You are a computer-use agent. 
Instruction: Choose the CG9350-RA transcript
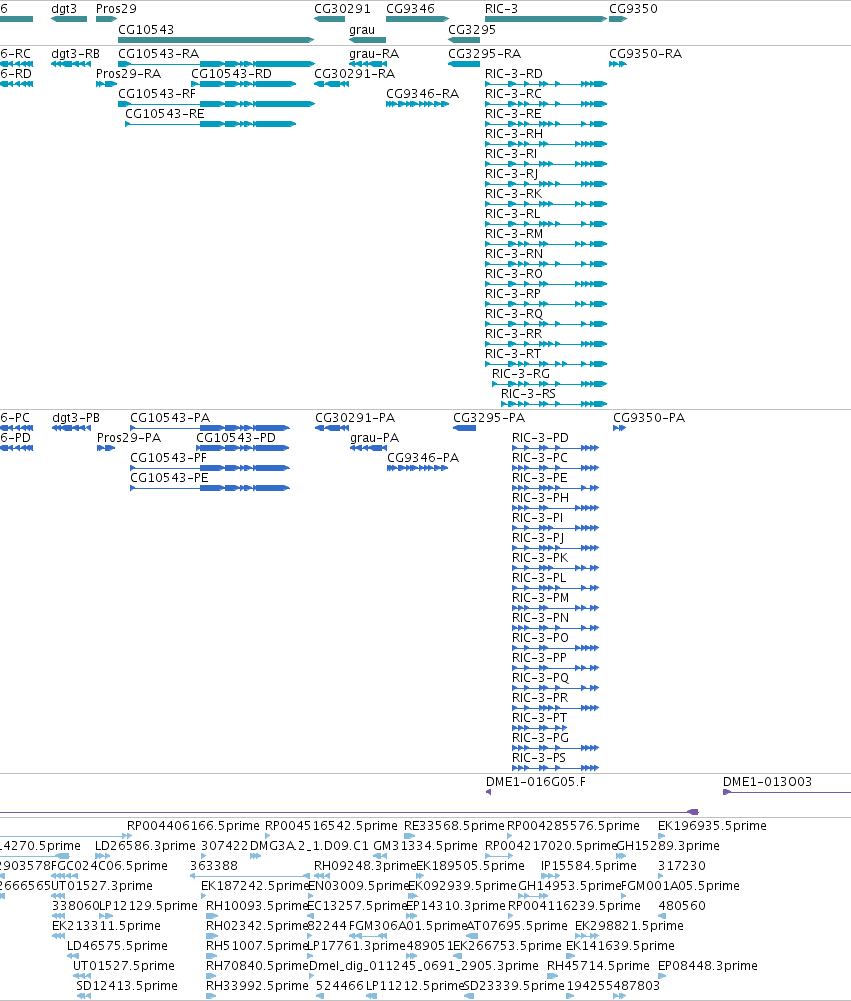(x=618, y=64)
